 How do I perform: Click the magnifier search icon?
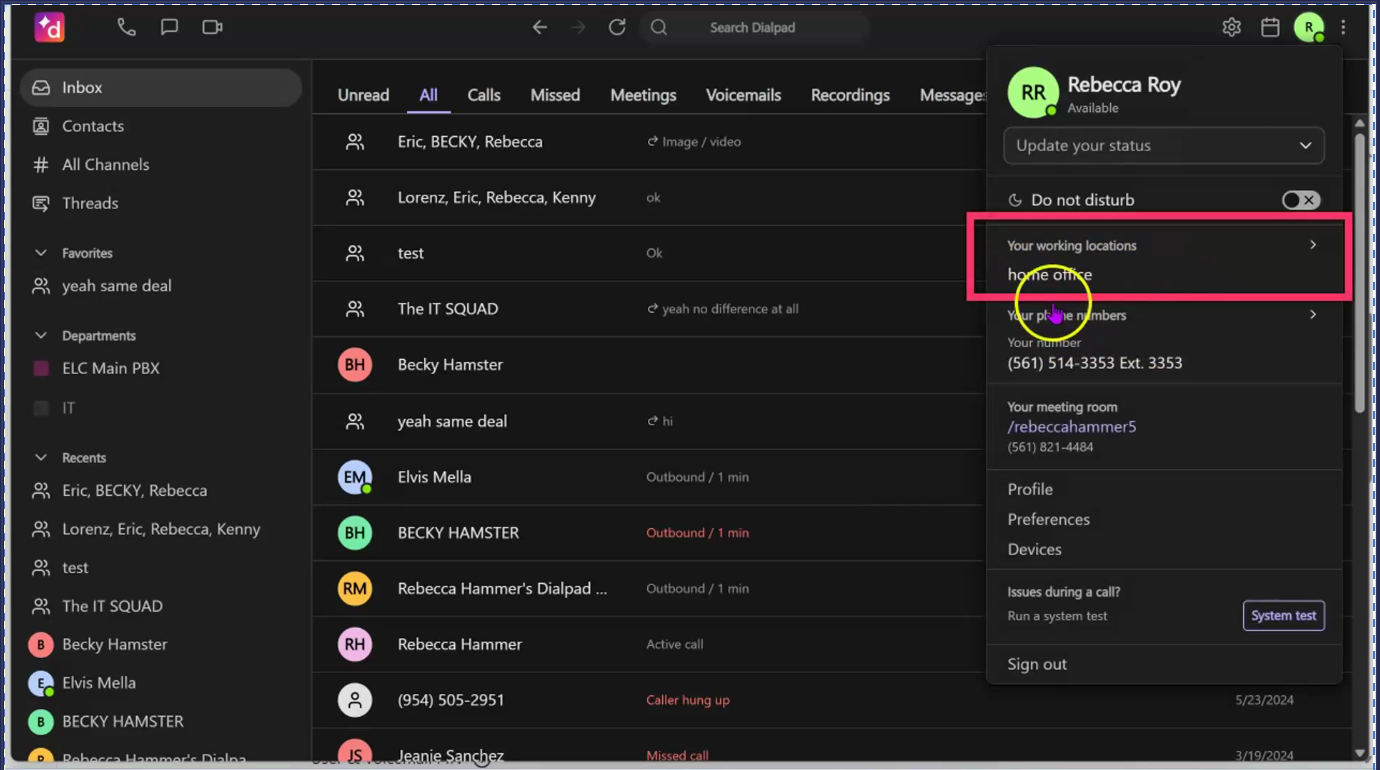[659, 27]
